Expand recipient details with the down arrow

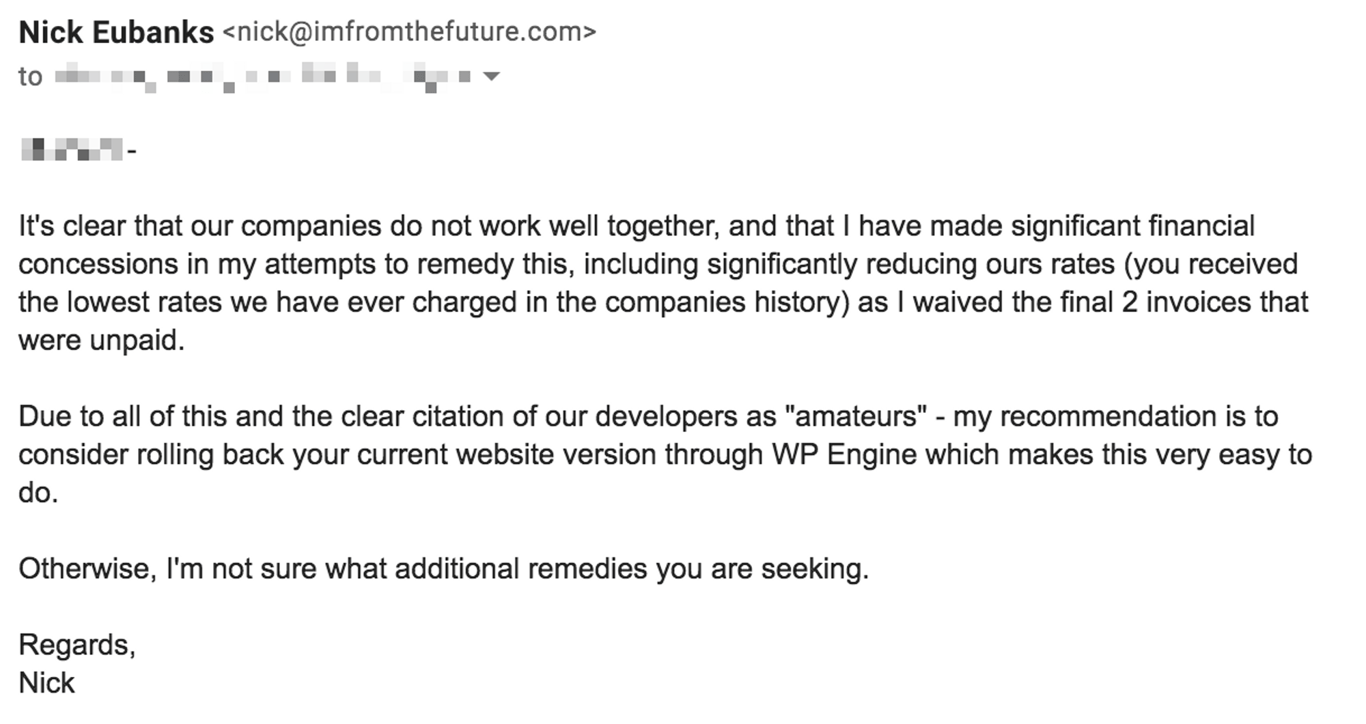coord(491,76)
